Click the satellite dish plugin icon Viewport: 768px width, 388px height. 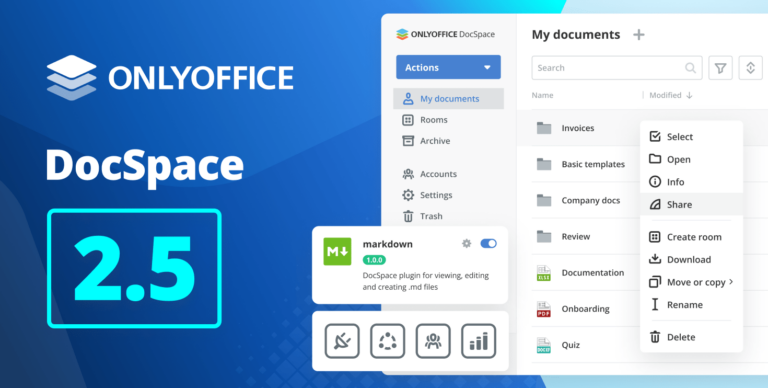[x=342, y=341]
